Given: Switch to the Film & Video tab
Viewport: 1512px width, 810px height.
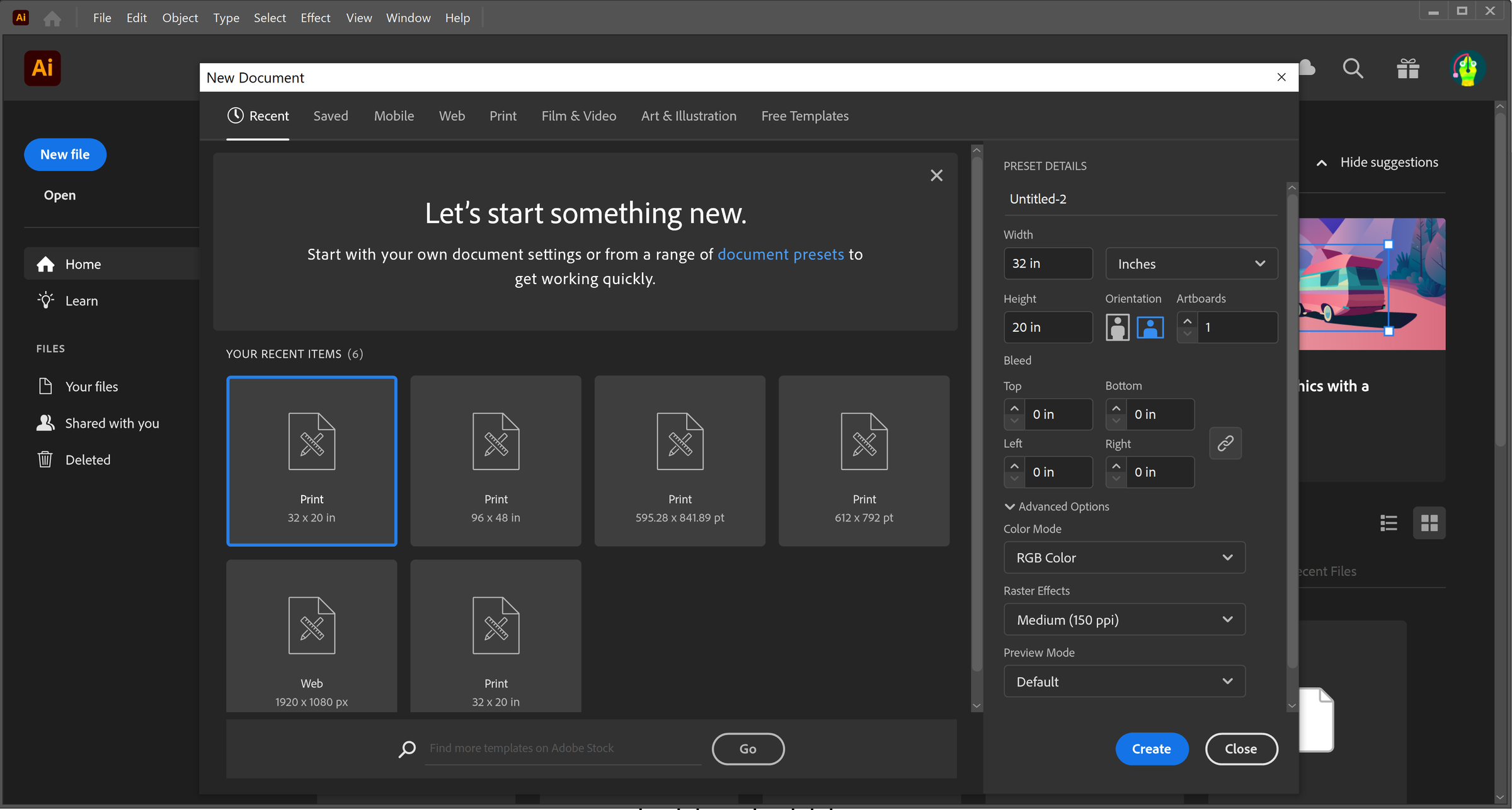Looking at the screenshot, I should (578, 116).
